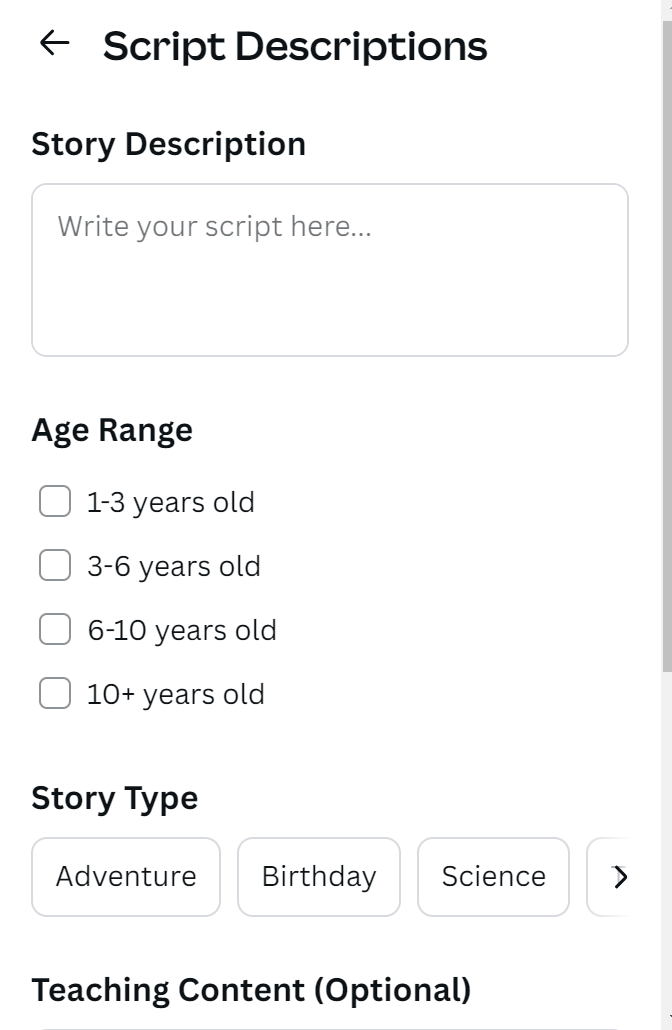The height and width of the screenshot is (1030, 672).
Task: Click the 'Story Description' heading
Action: click(x=168, y=144)
